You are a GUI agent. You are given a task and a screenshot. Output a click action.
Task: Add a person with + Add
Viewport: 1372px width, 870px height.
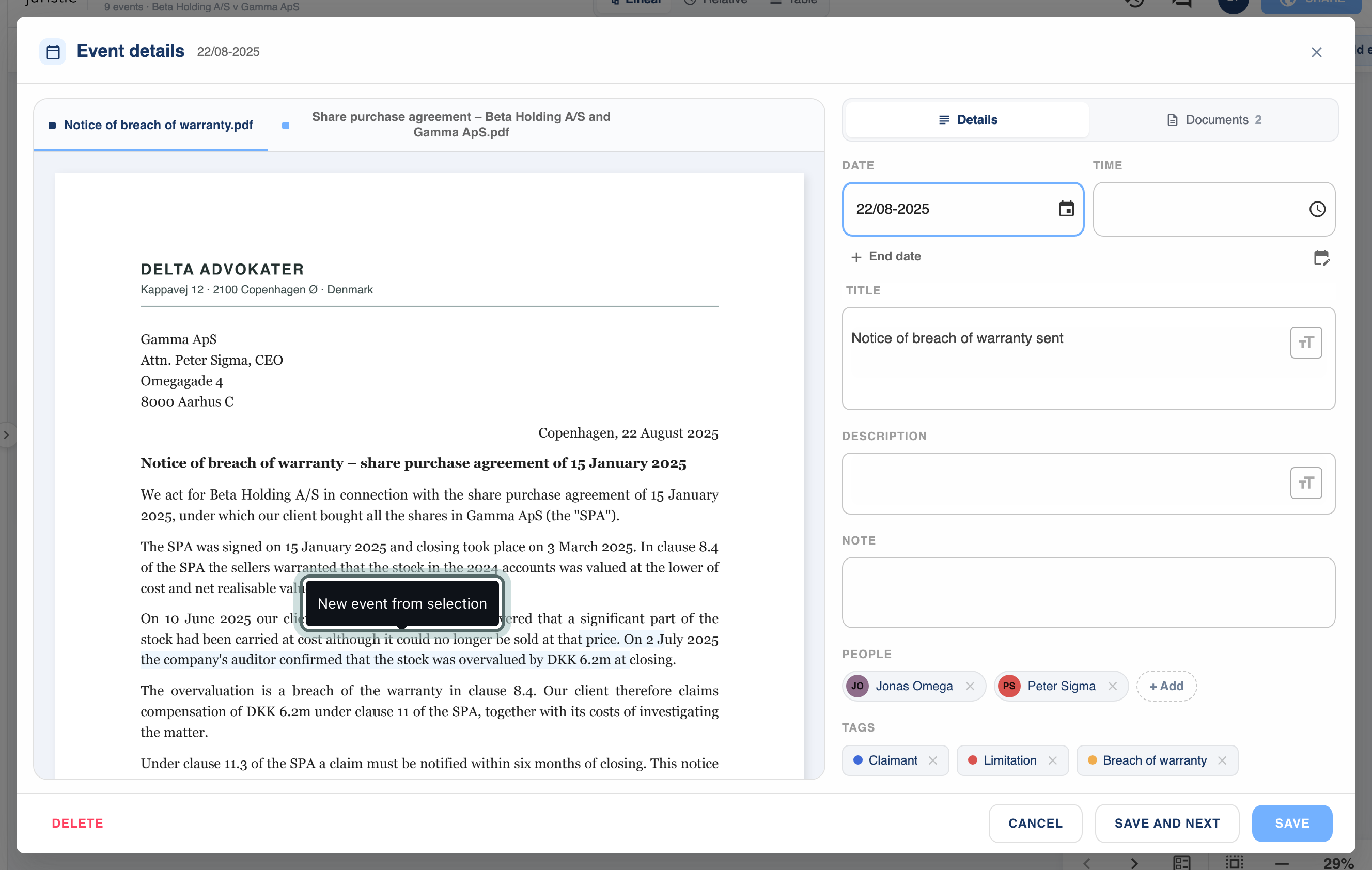tap(1166, 686)
